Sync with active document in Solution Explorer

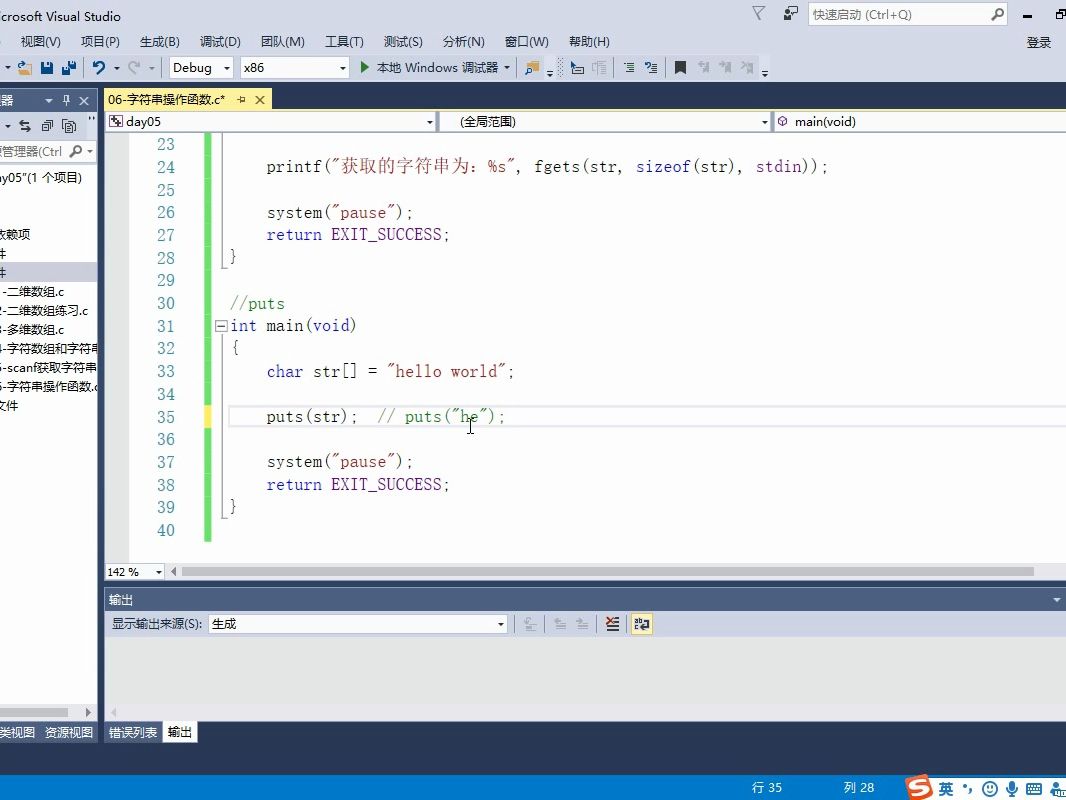pyautogui.click(x=25, y=126)
